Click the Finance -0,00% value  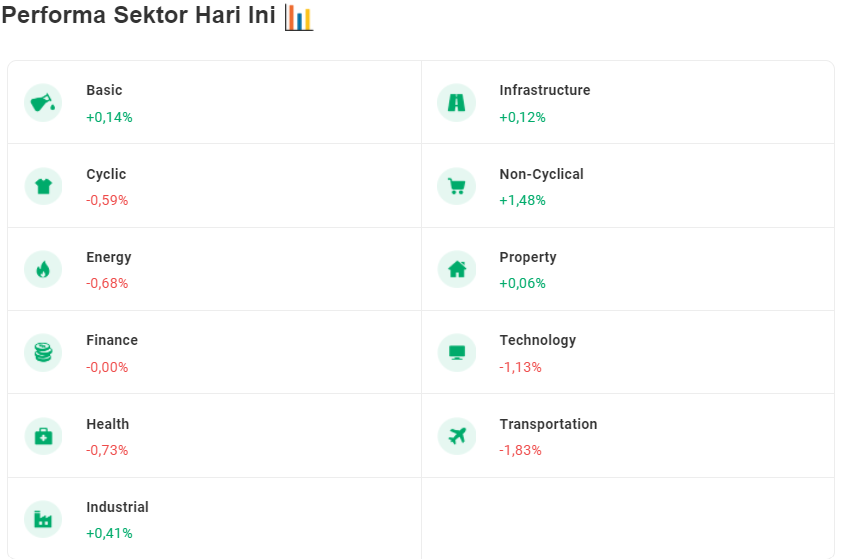pos(107,367)
